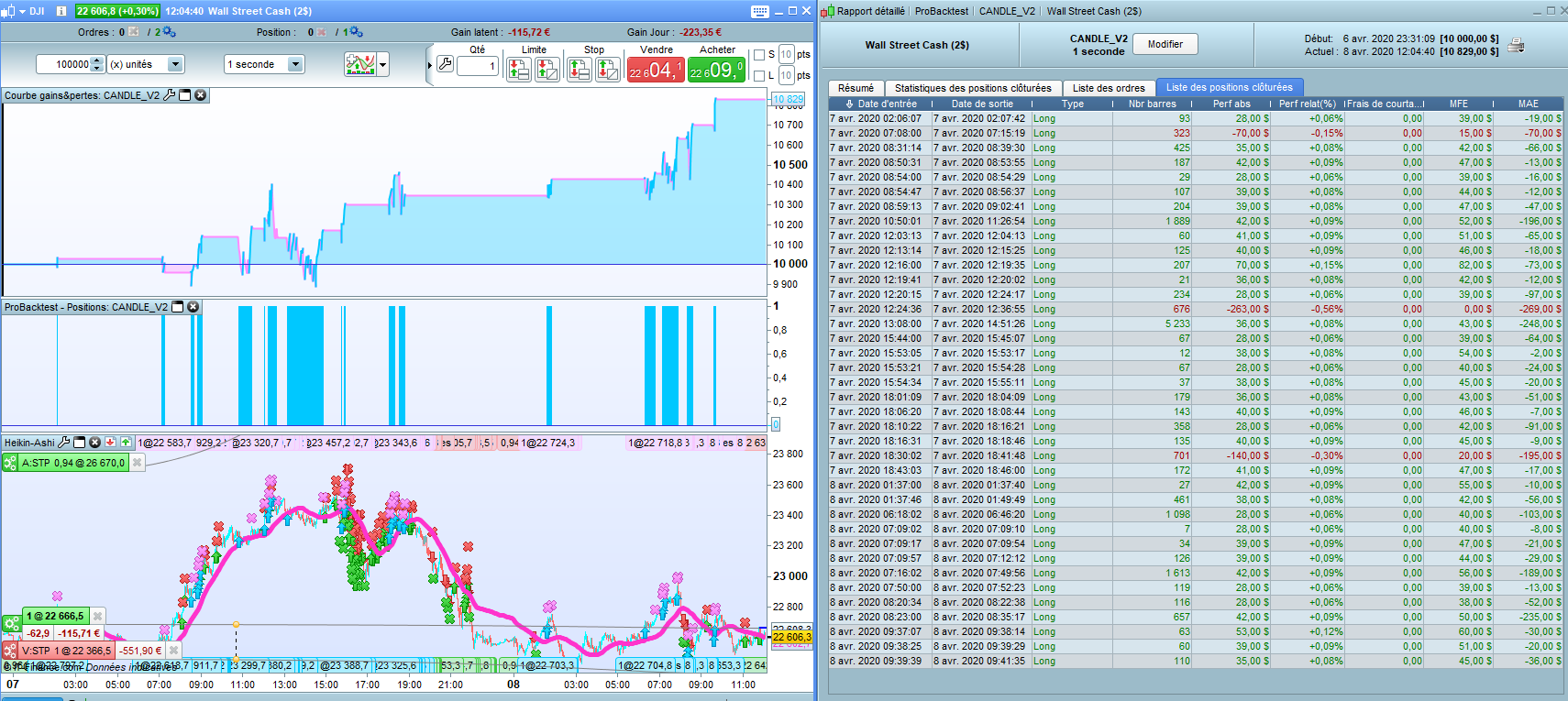Remove the Heikin-Ashi panel with X icon
Image resolution: width=1568 pixels, height=701 pixels.
point(94,443)
